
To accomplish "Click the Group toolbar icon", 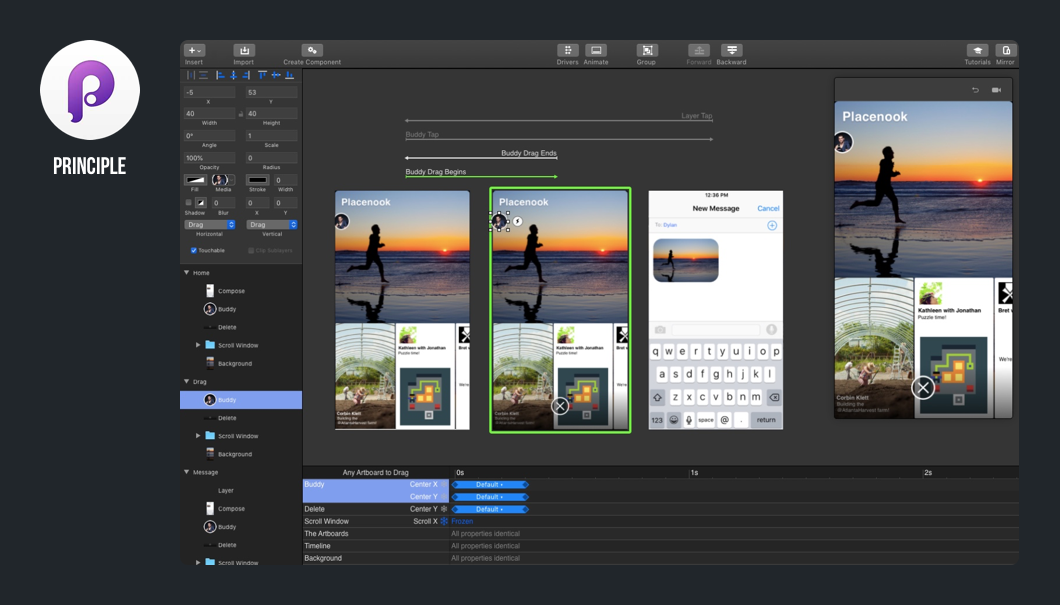I will tap(647, 51).
